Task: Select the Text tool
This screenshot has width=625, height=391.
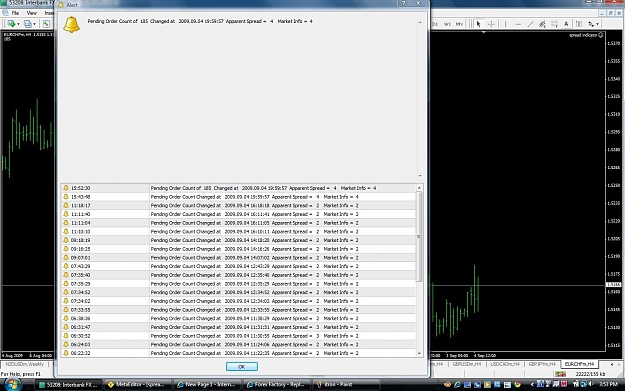Action: pyautogui.click(x=566, y=24)
